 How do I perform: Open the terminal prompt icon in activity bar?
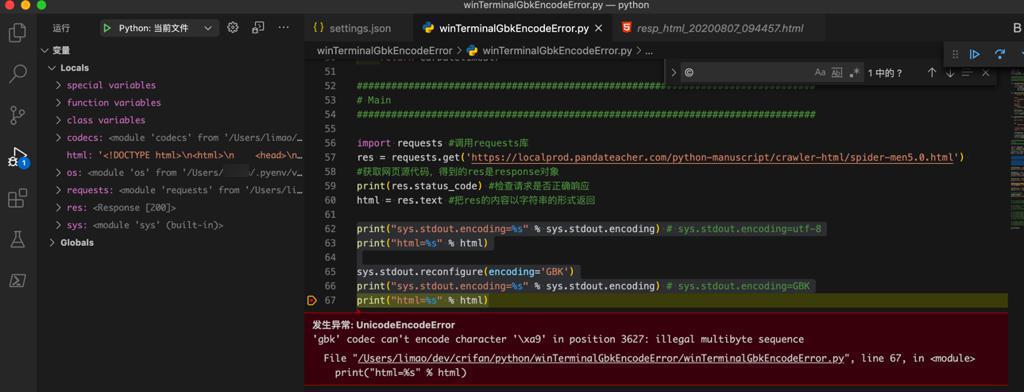[18, 281]
